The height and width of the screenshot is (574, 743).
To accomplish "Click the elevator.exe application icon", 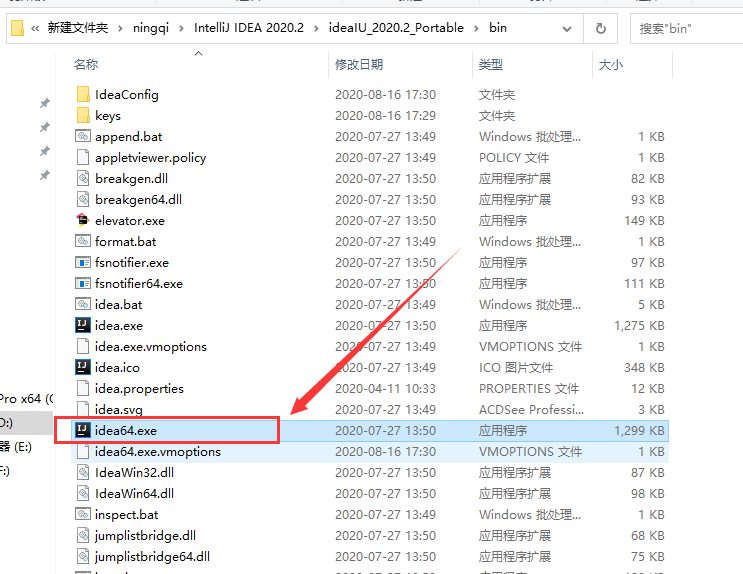I will pyautogui.click(x=83, y=220).
